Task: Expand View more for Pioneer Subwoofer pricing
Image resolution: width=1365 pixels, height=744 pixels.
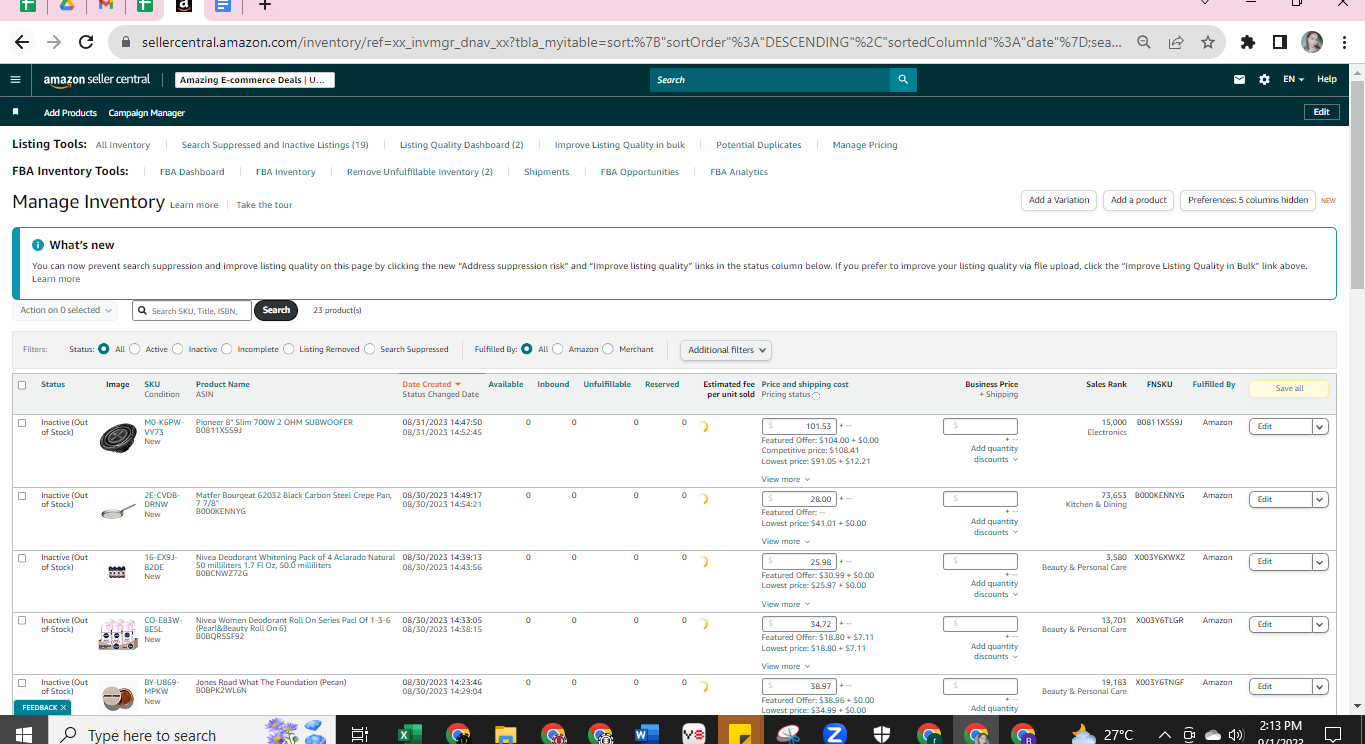Action: 784,479
